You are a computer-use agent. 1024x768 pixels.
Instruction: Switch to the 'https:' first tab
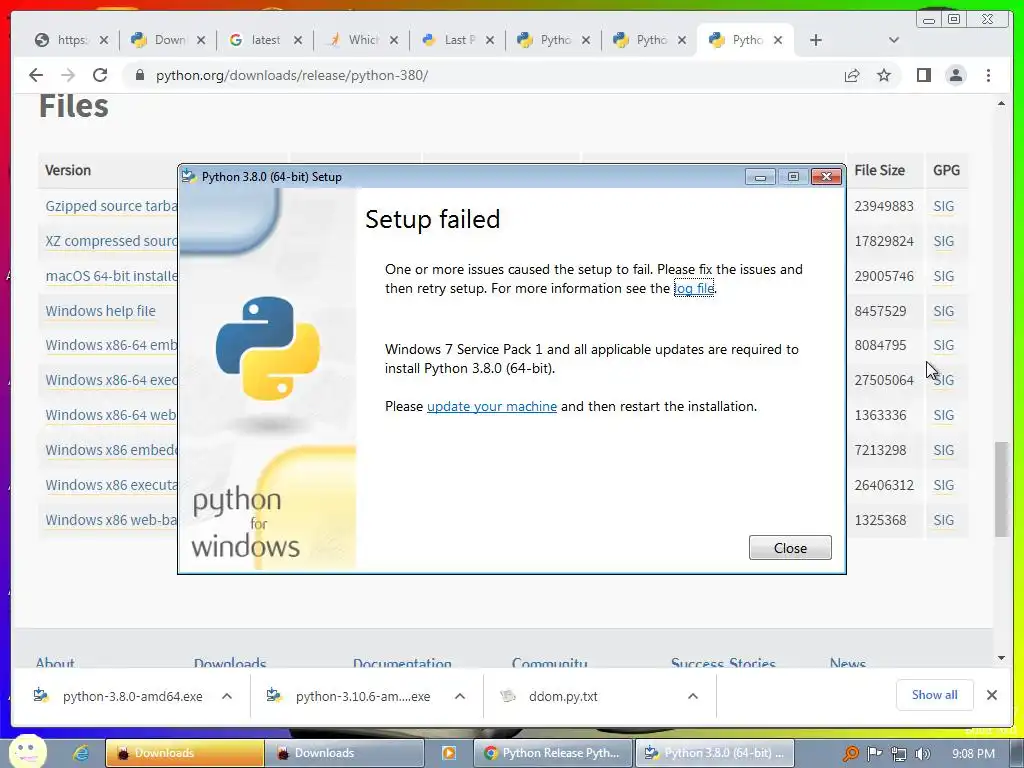71,40
